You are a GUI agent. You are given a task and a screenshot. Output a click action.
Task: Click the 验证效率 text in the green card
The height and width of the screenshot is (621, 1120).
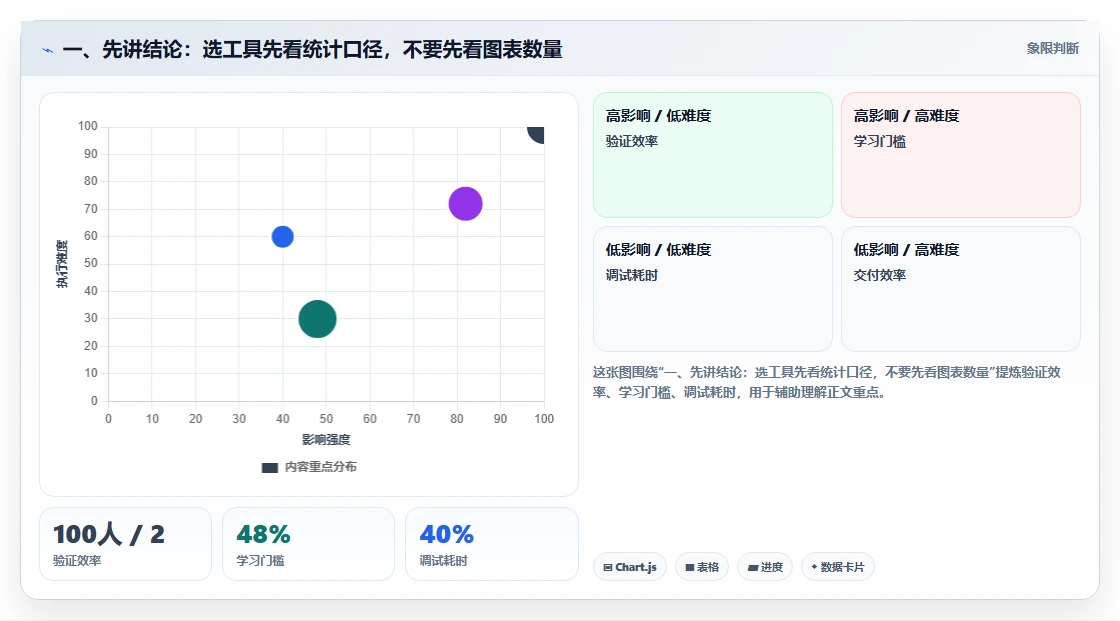click(631, 141)
